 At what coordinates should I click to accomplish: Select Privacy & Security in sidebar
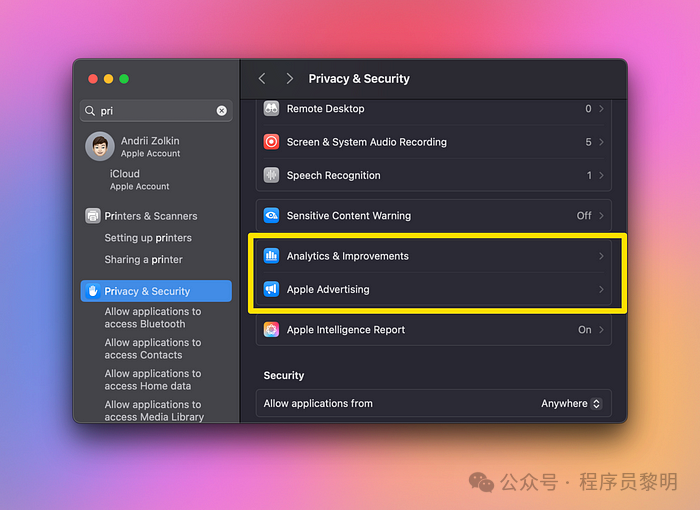tap(156, 291)
